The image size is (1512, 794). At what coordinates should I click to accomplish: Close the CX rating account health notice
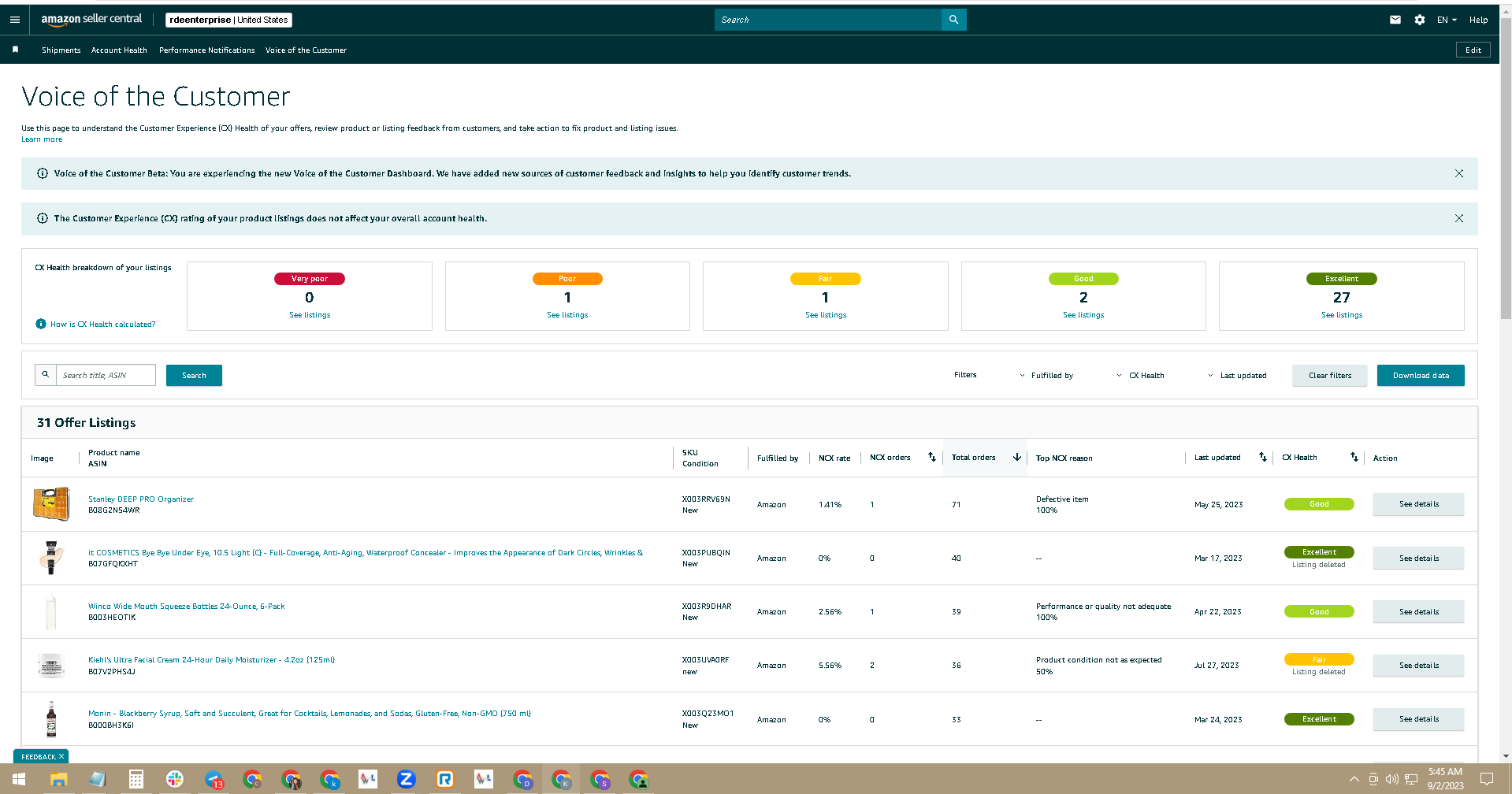[1458, 218]
